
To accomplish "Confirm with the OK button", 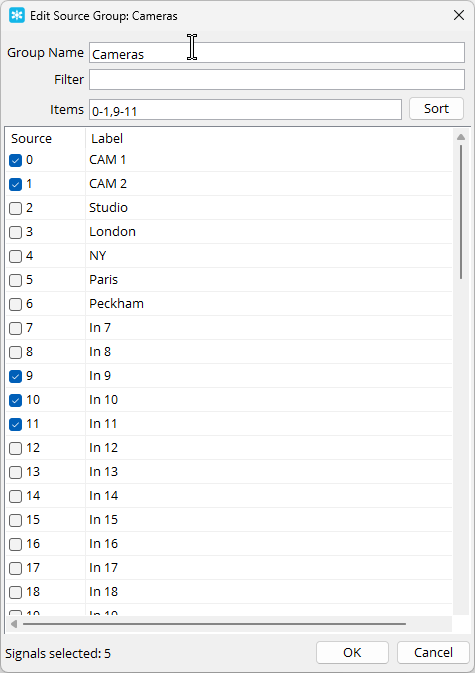I will 352,652.
